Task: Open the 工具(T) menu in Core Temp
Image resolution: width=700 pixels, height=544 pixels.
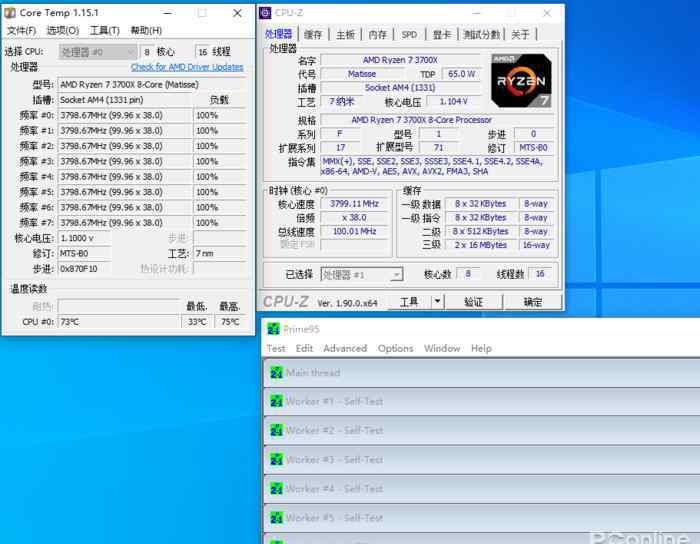Action: [x=105, y=30]
